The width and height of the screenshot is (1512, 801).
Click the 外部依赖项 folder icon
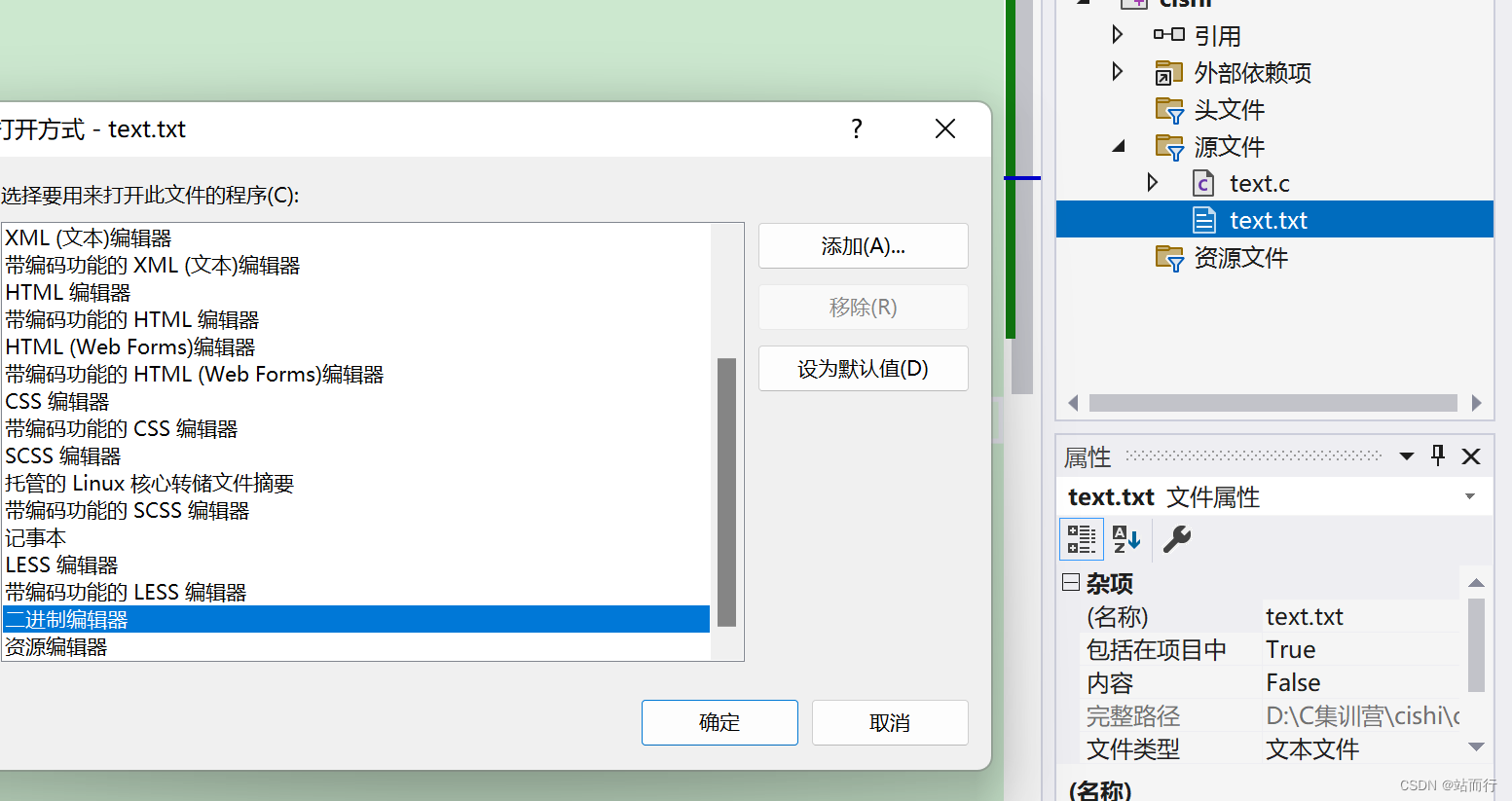pyautogui.click(x=1168, y=73)
